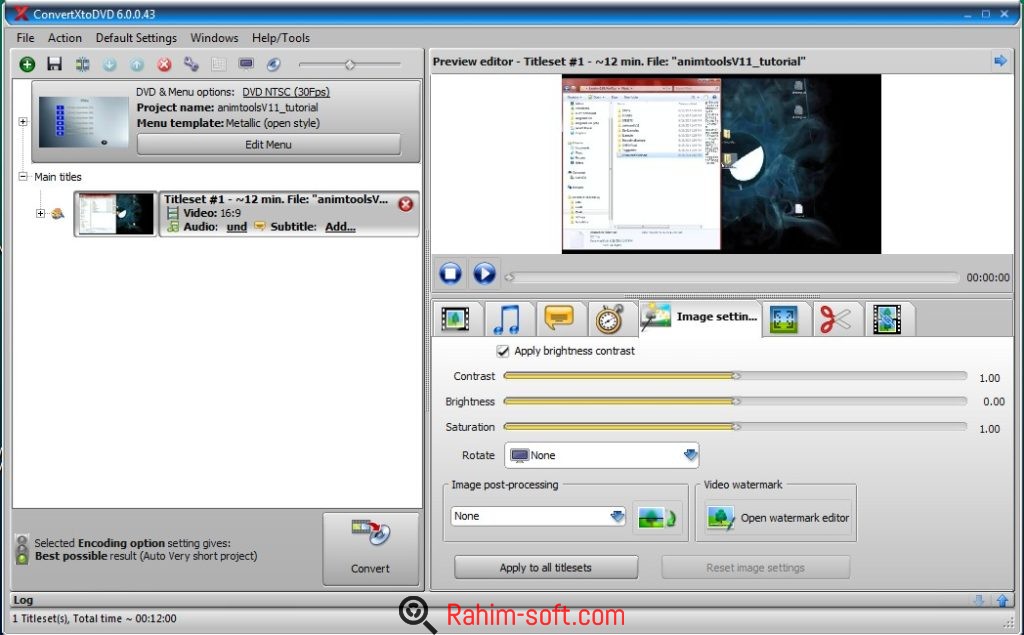The width and height of the screenshot is (1024, 635).
Task: Switch to the Audio tab with music notes
Action: tap(507, 319)
